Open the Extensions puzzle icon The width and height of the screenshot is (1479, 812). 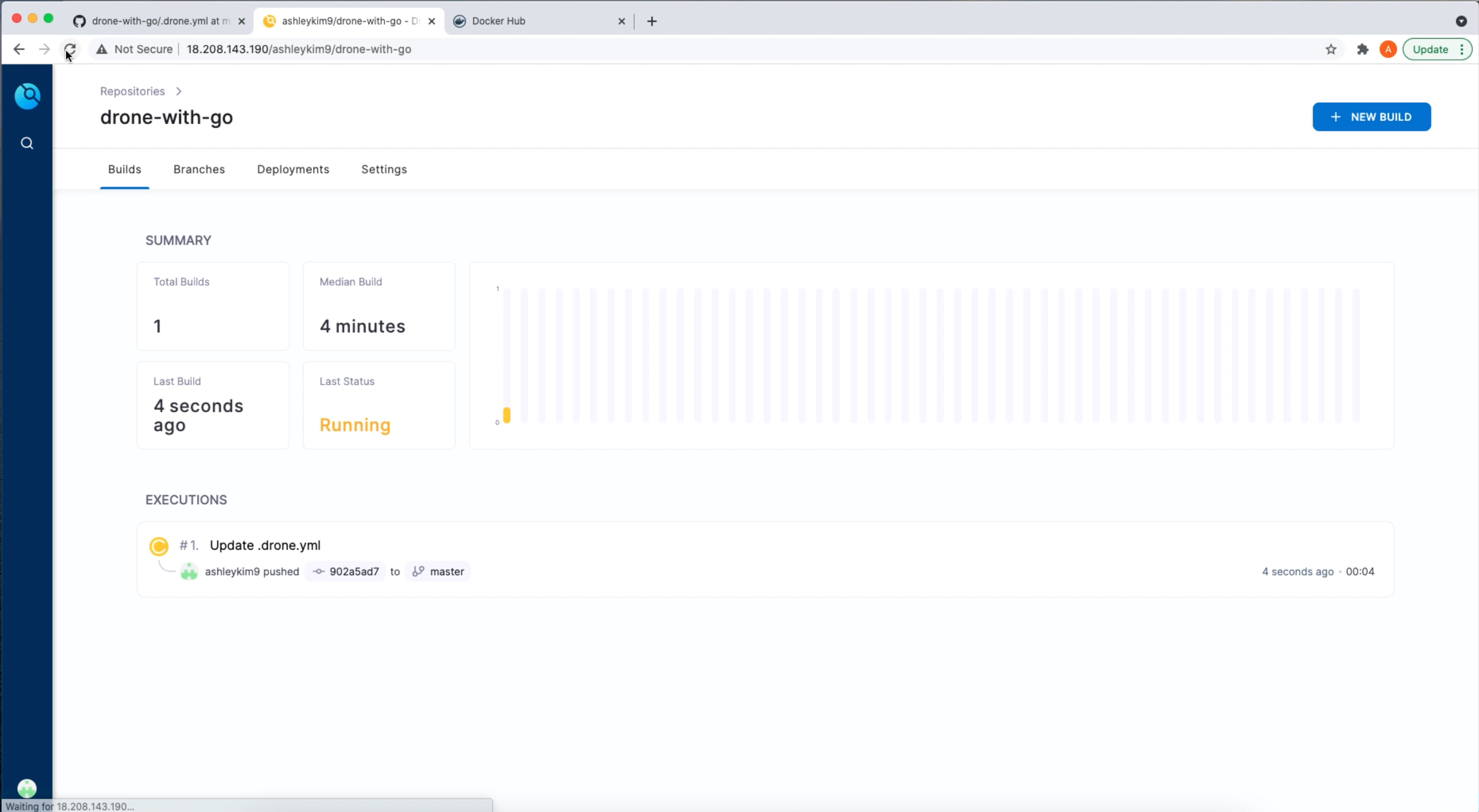coord(1362,49)
